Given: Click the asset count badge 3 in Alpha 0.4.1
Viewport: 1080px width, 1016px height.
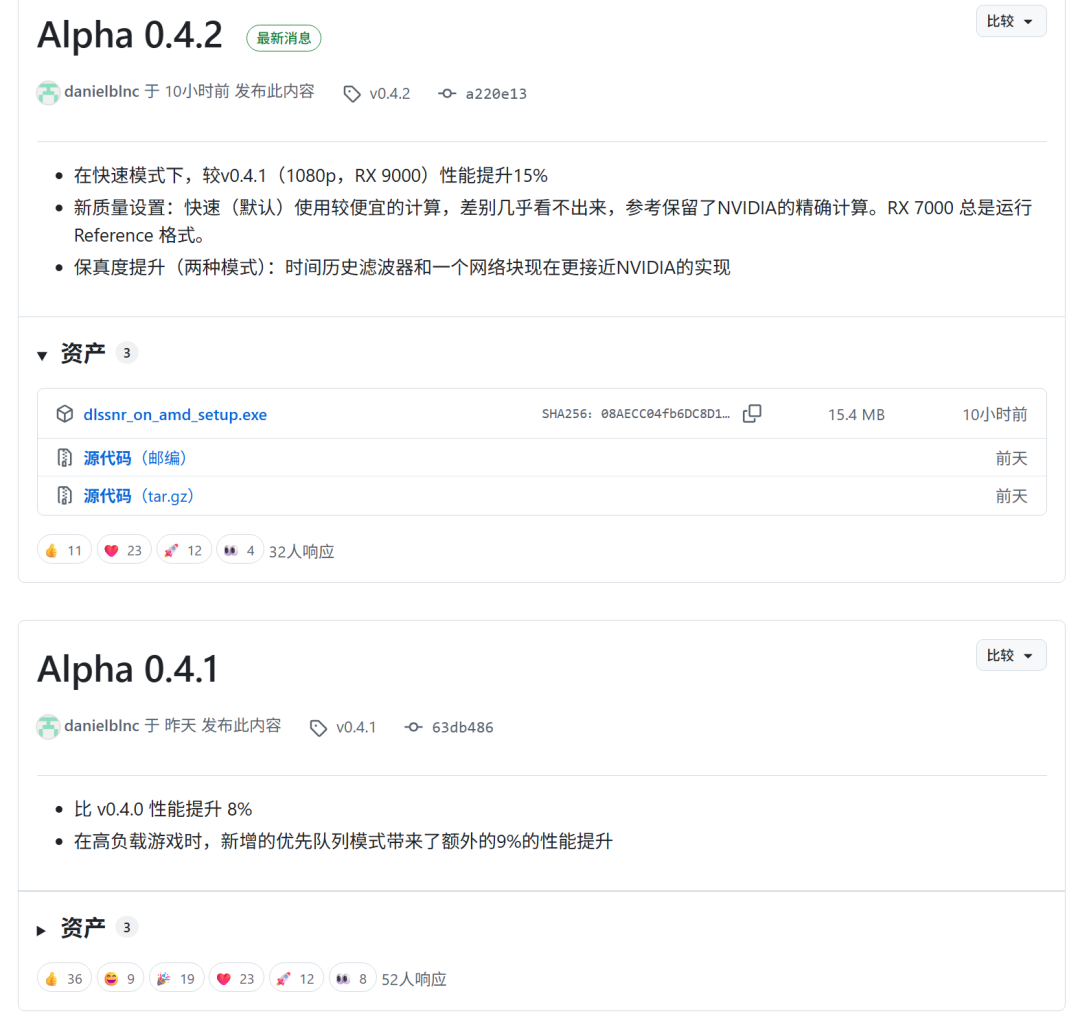Looking at the screenshot, I should [127, 928].
